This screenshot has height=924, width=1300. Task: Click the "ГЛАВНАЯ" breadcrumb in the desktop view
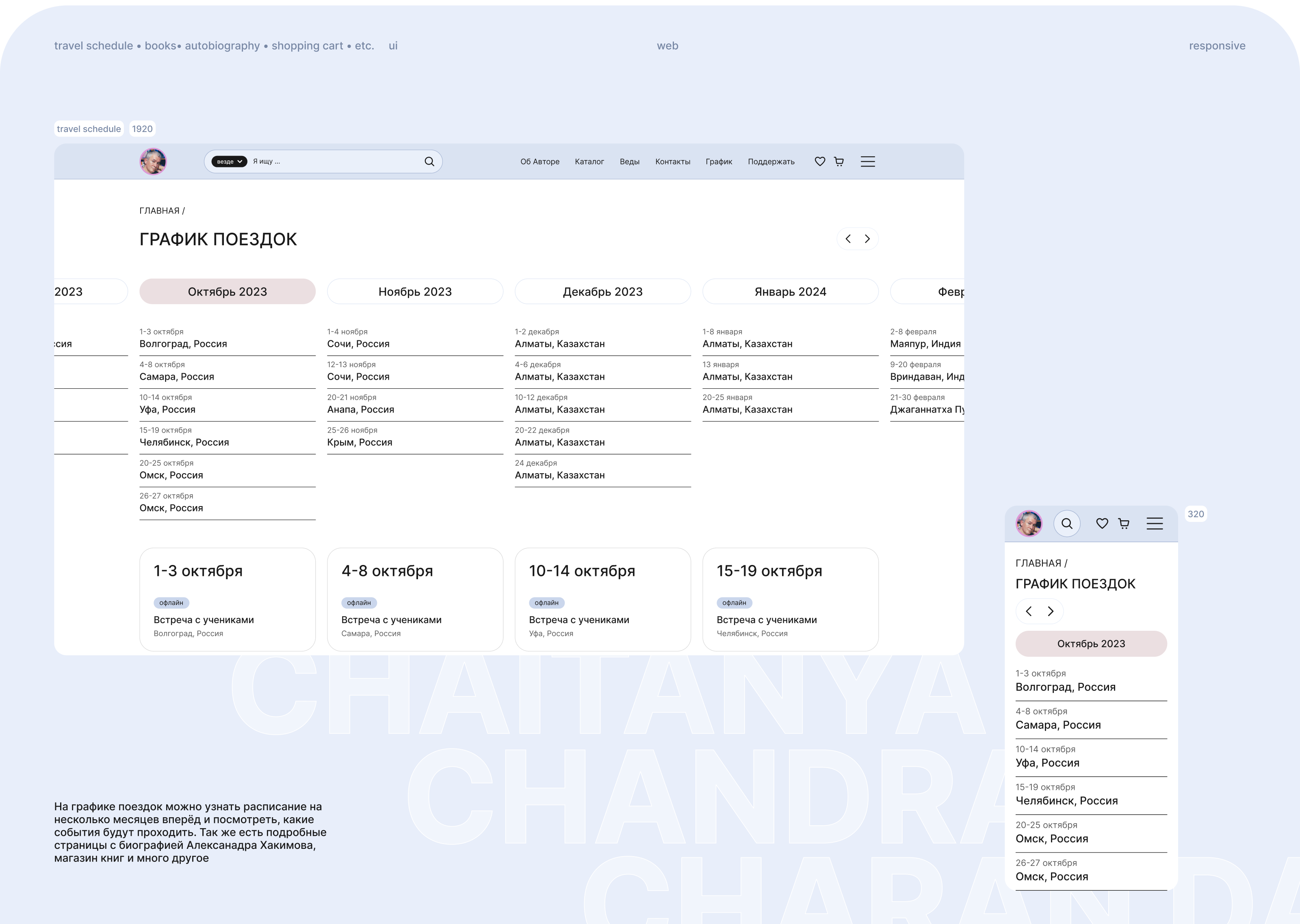tap(159, 210)
